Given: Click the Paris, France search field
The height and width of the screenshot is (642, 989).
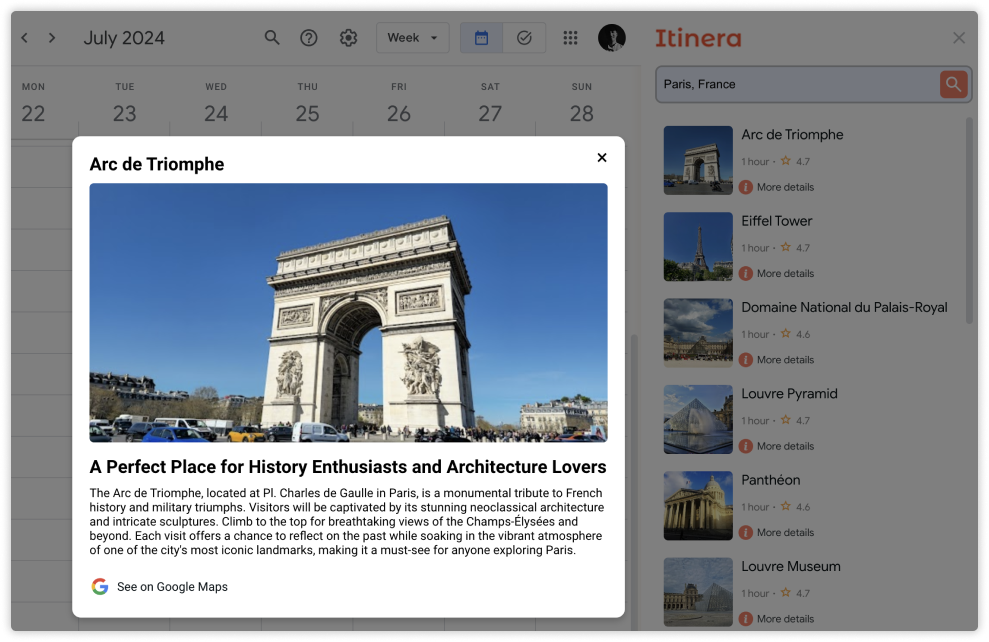Looking at the screenshot, I should (795, 85).
